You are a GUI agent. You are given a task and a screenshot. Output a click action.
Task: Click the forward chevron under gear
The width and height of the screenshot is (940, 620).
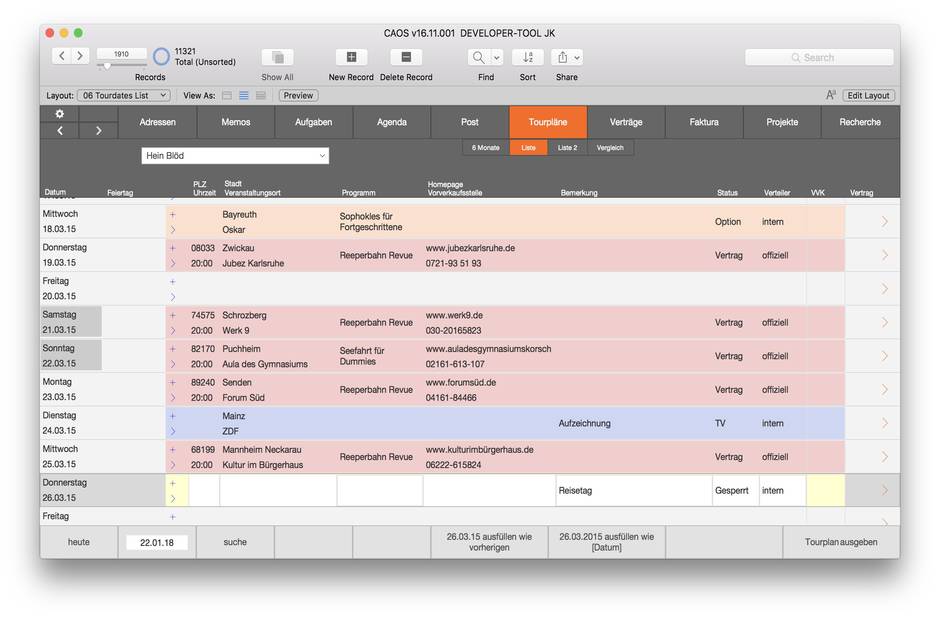click(98, 131)
